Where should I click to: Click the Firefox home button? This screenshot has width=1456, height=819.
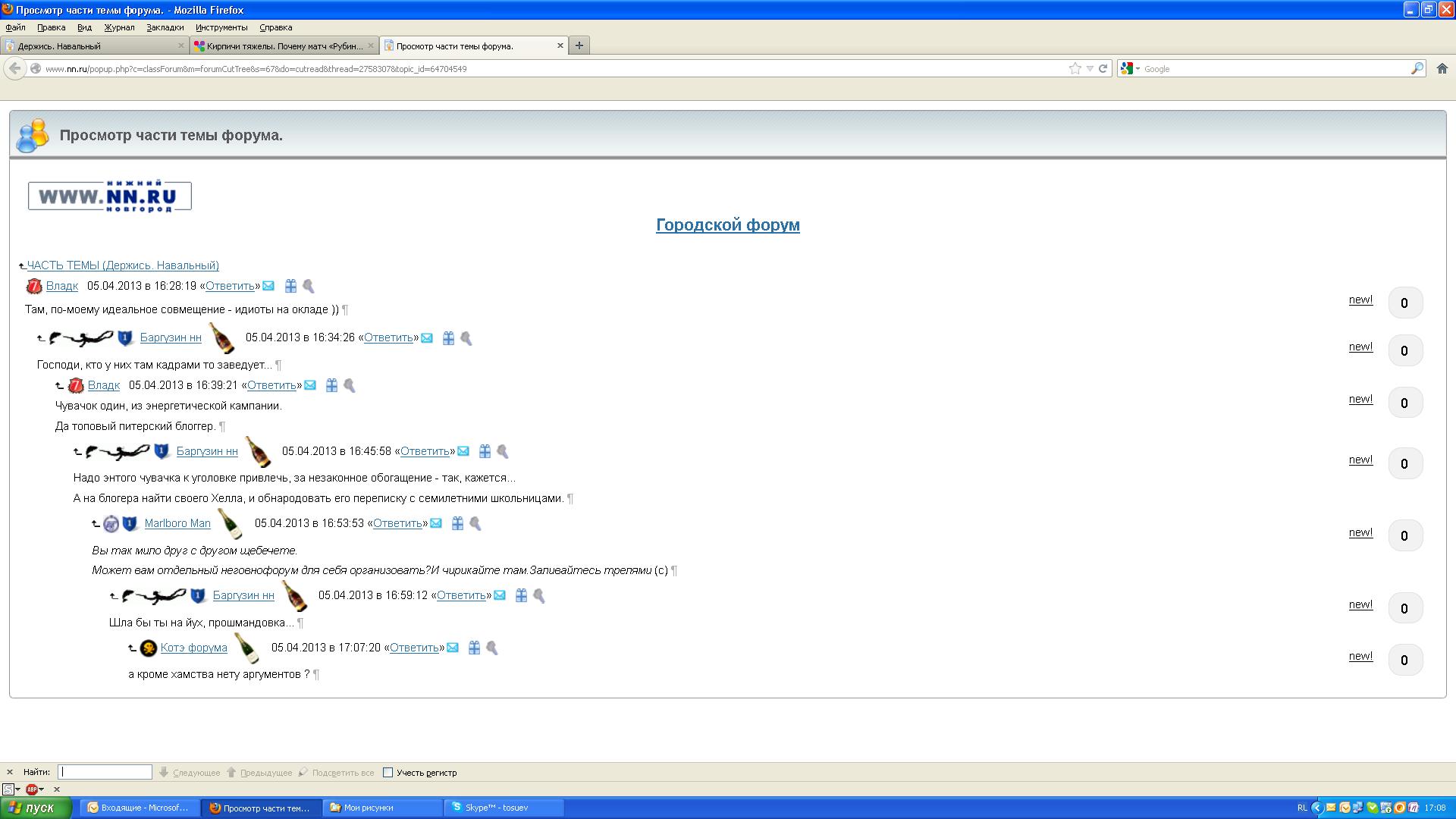click(x=1442, y=68)
